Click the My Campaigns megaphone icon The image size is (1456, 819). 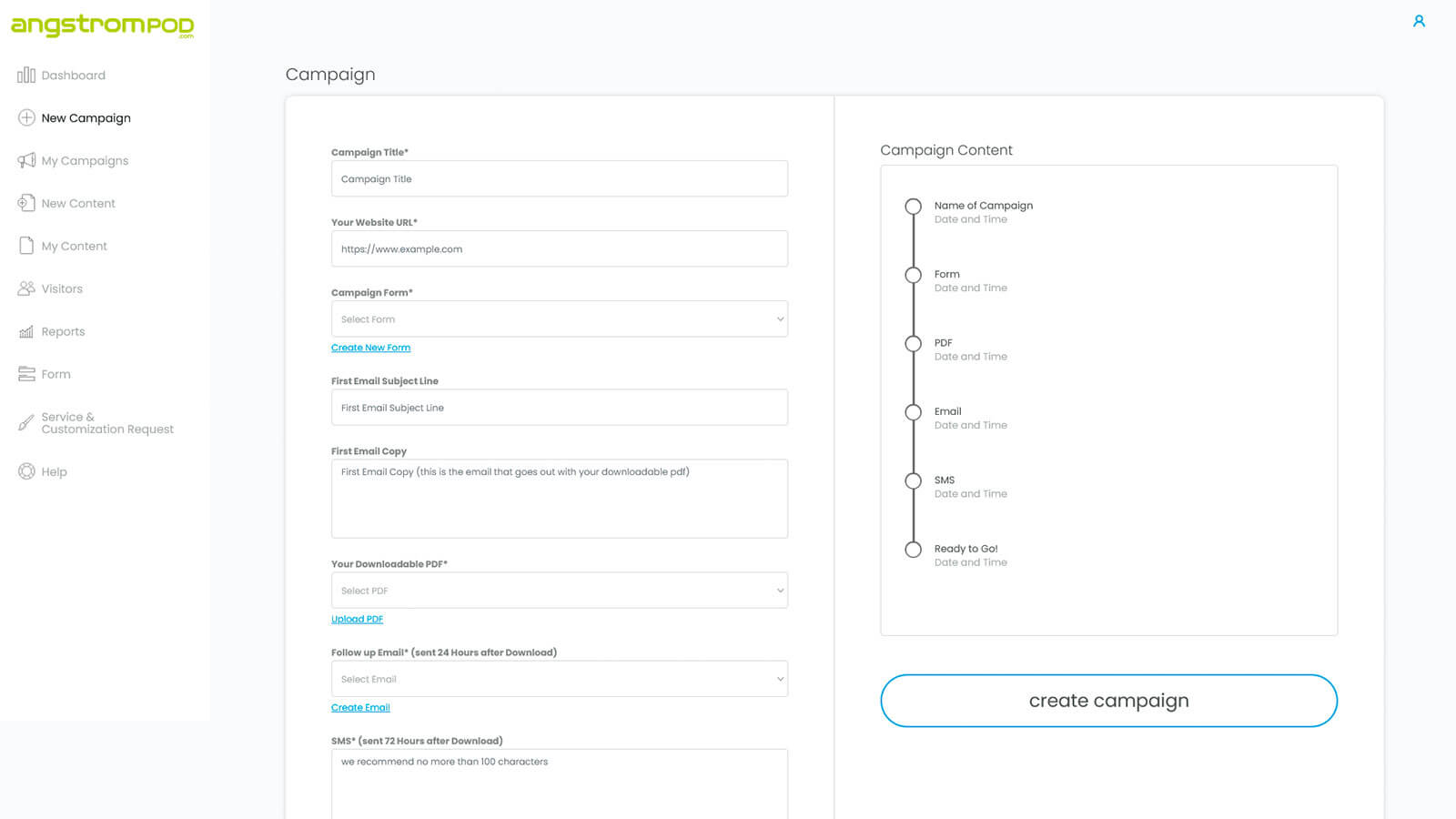pyautogui.click(x=26, y=161)
